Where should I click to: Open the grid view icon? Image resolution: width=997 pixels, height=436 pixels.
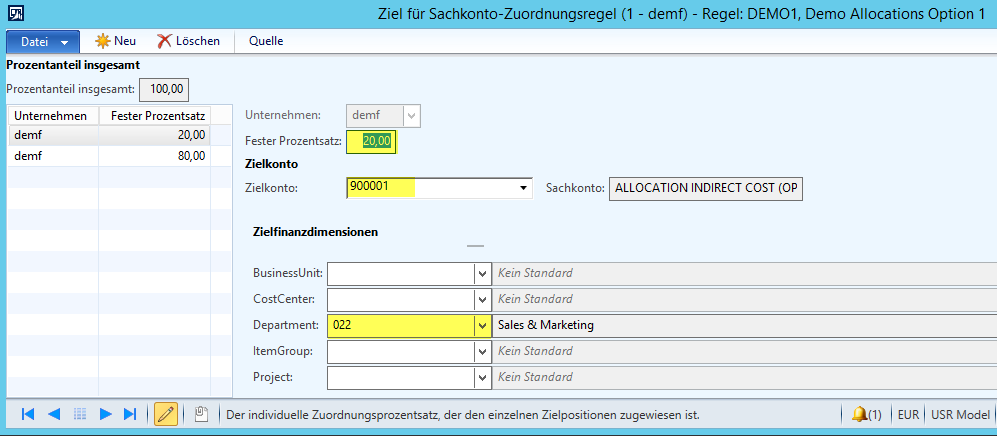pyautogui.click(x=80, y=414)
